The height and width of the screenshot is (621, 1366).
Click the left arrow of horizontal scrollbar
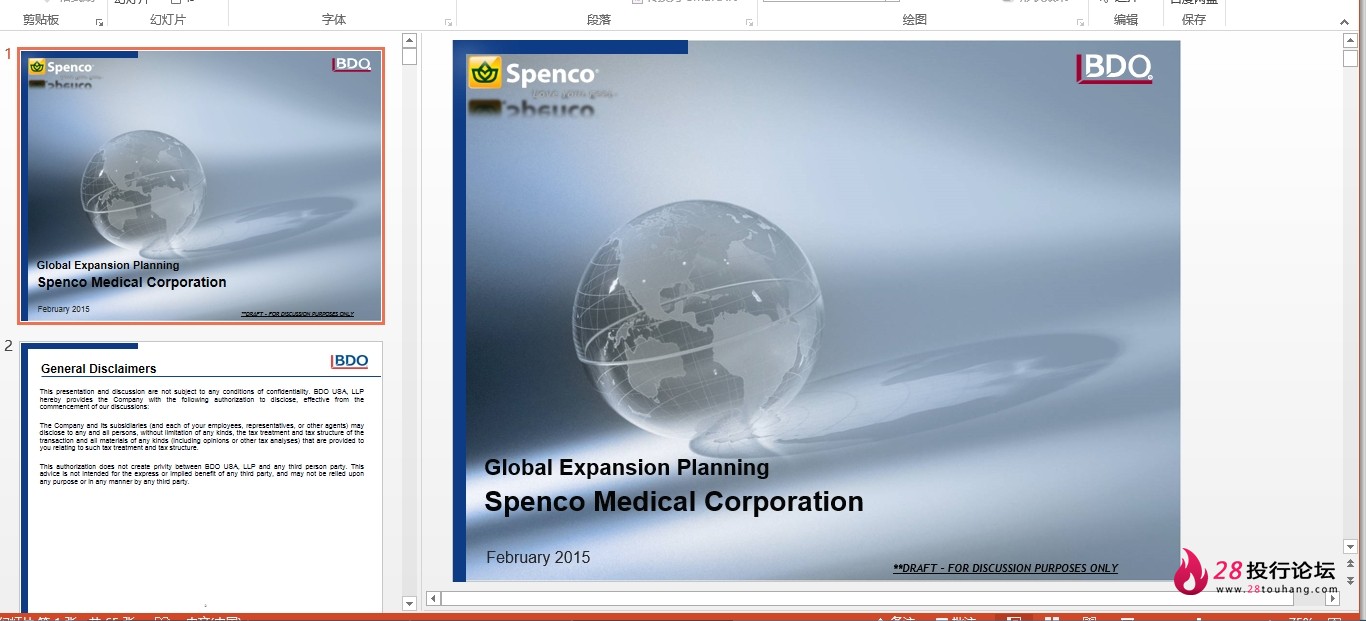433,598
